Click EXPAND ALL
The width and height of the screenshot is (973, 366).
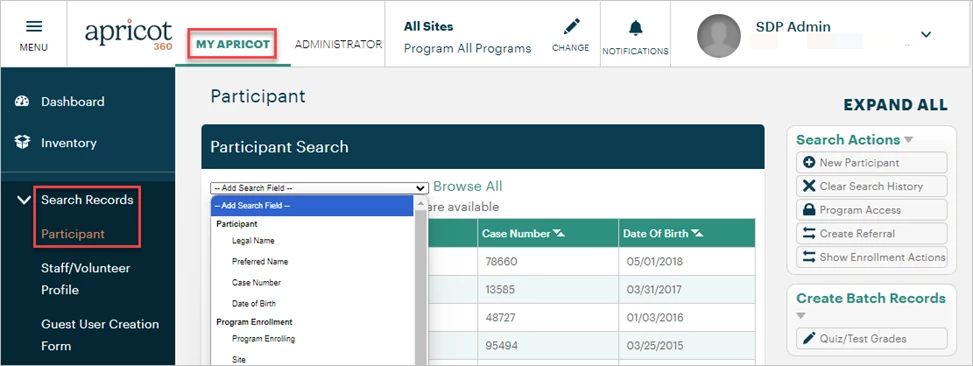tap(895, 105)
